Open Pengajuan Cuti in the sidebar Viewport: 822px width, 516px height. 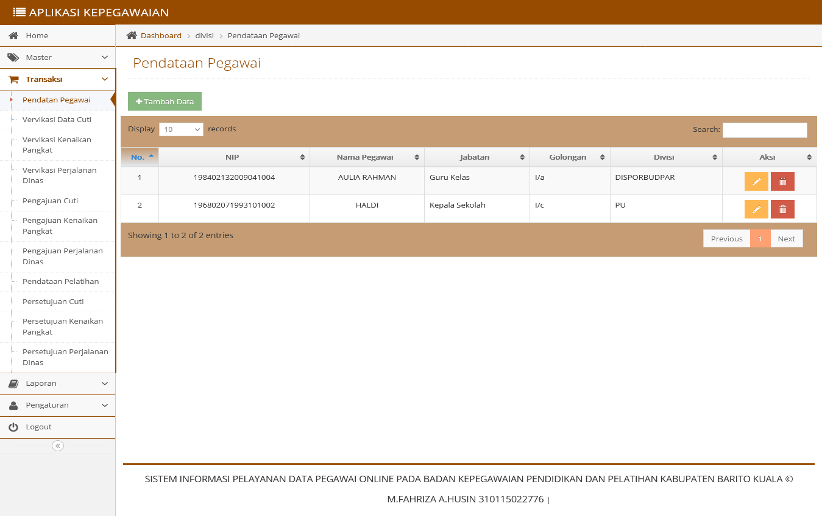[50, 201]
